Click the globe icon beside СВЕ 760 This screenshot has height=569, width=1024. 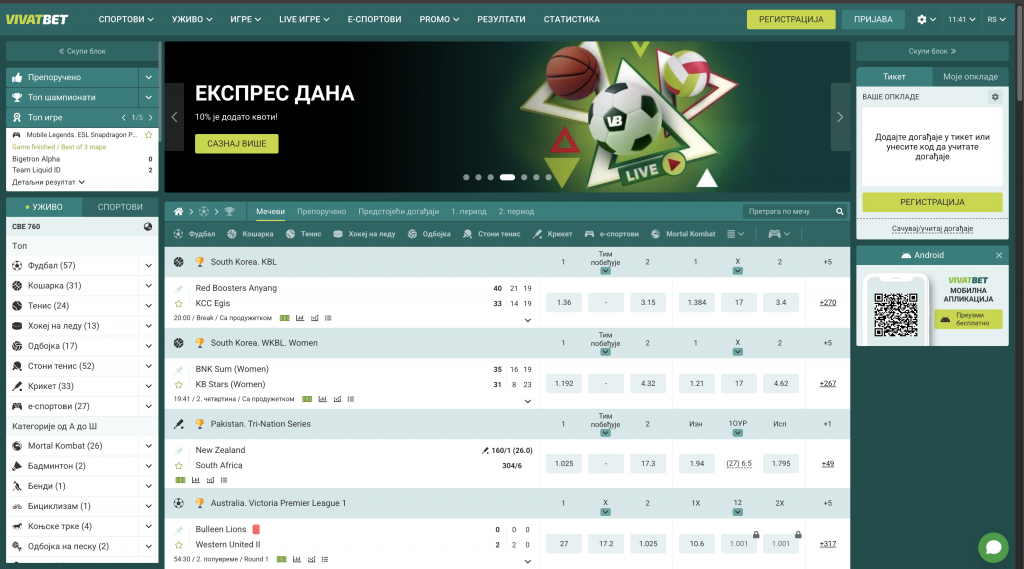pyautogui.click(x=148, y=227)
